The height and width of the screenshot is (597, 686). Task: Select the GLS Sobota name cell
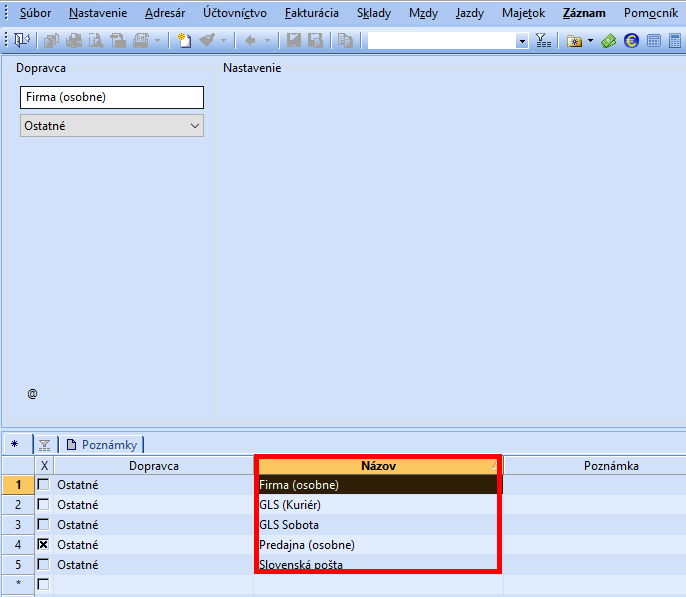point(378,524)
